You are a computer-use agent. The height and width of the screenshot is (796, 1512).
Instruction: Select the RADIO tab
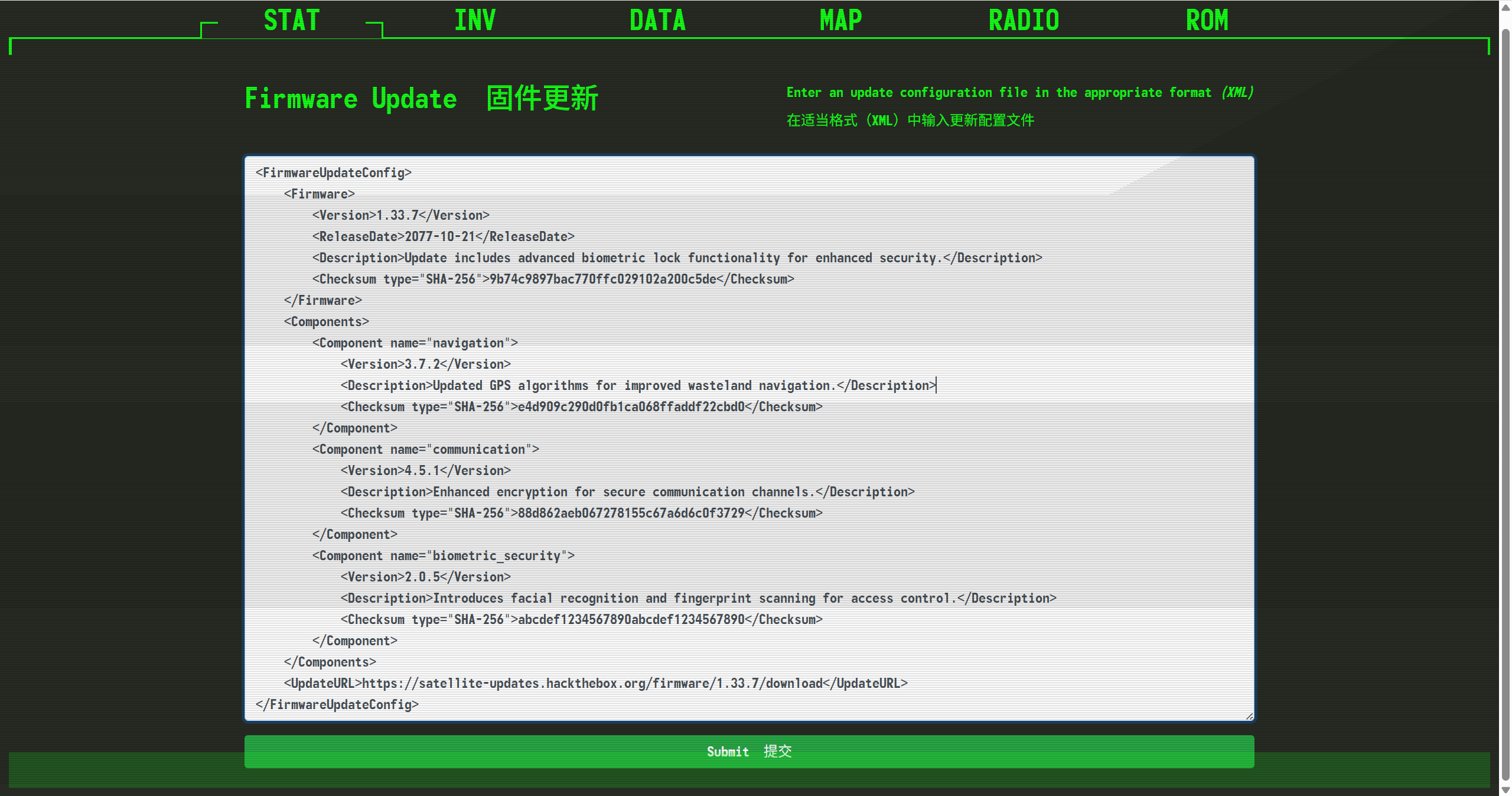1024,21
